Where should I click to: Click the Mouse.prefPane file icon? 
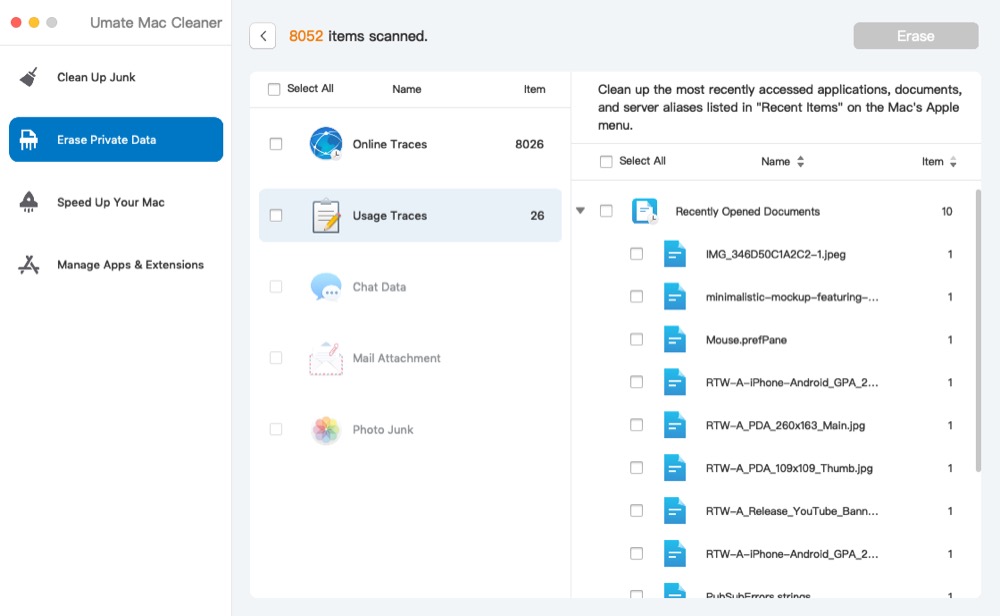point(675,340)
